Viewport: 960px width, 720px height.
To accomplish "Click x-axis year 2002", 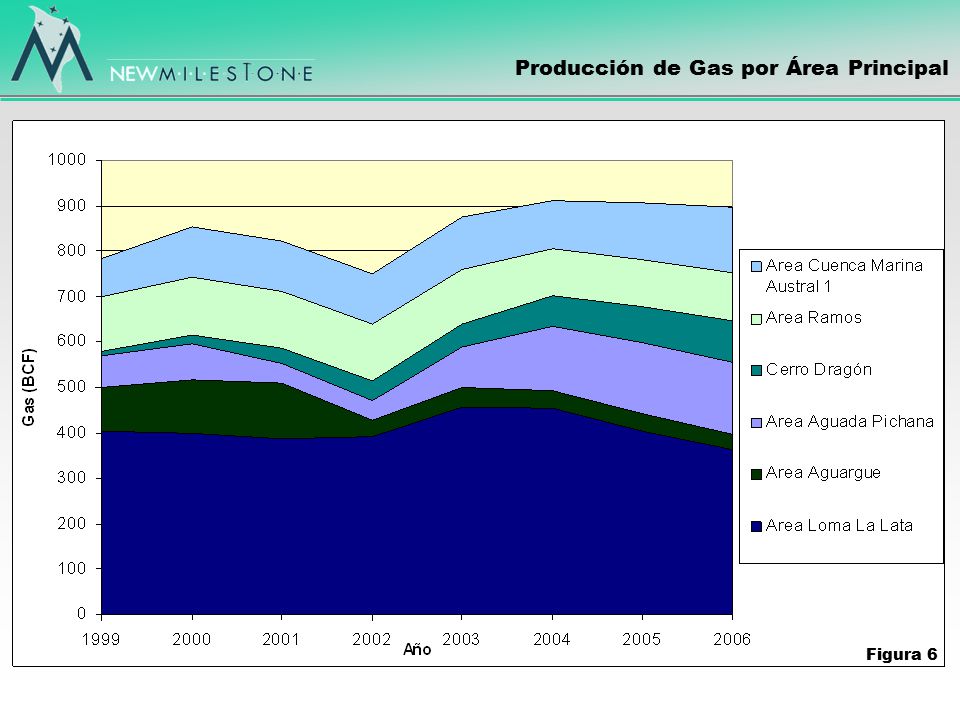I will (372, 640).
